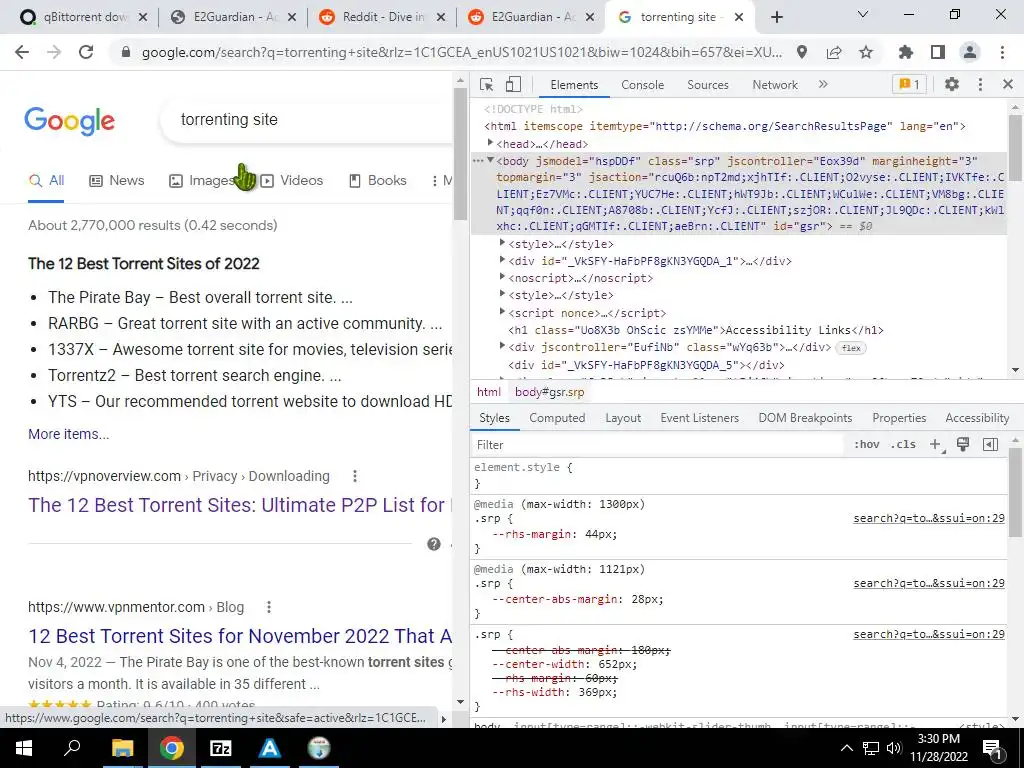Show more DevTools tabs chevron
This screenshot has height=768, width=1024.
tap(823, 84)
